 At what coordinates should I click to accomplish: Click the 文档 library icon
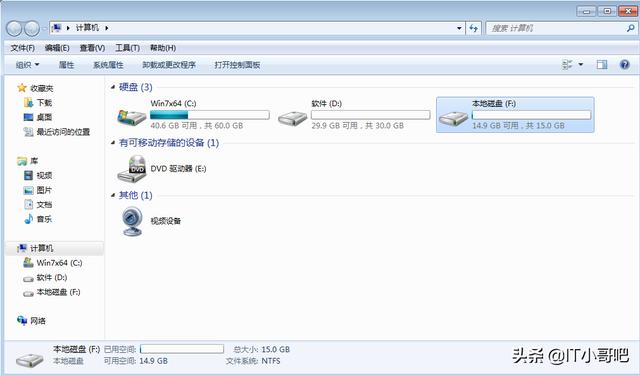click(x=28, y=204)
